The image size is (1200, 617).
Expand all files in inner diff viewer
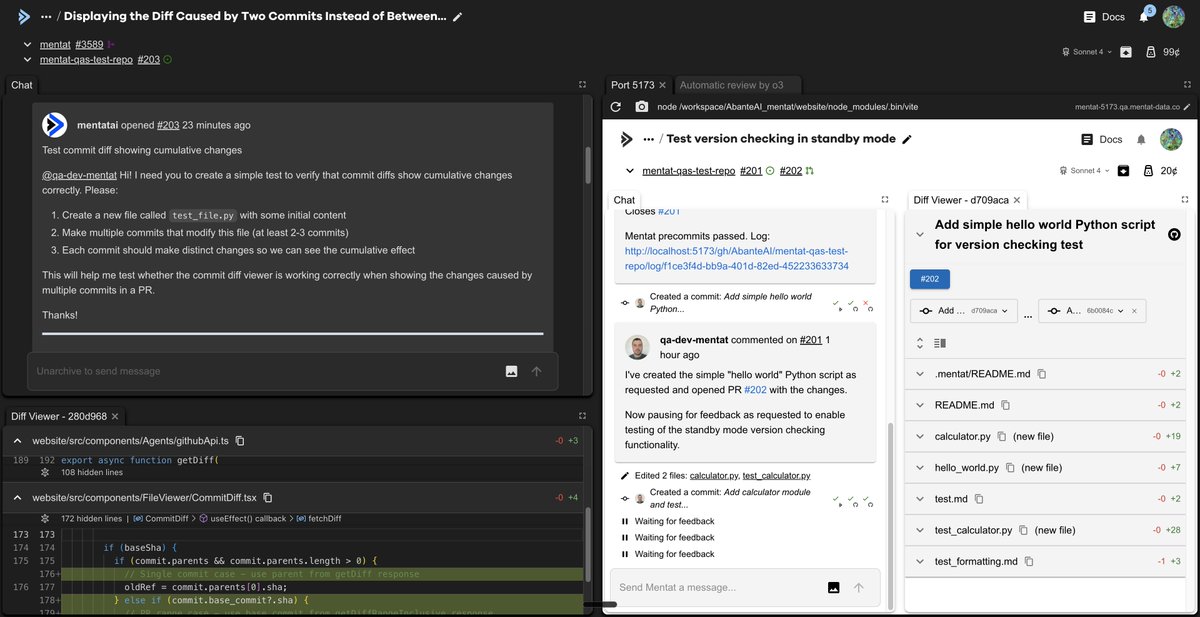click(920, 343)
